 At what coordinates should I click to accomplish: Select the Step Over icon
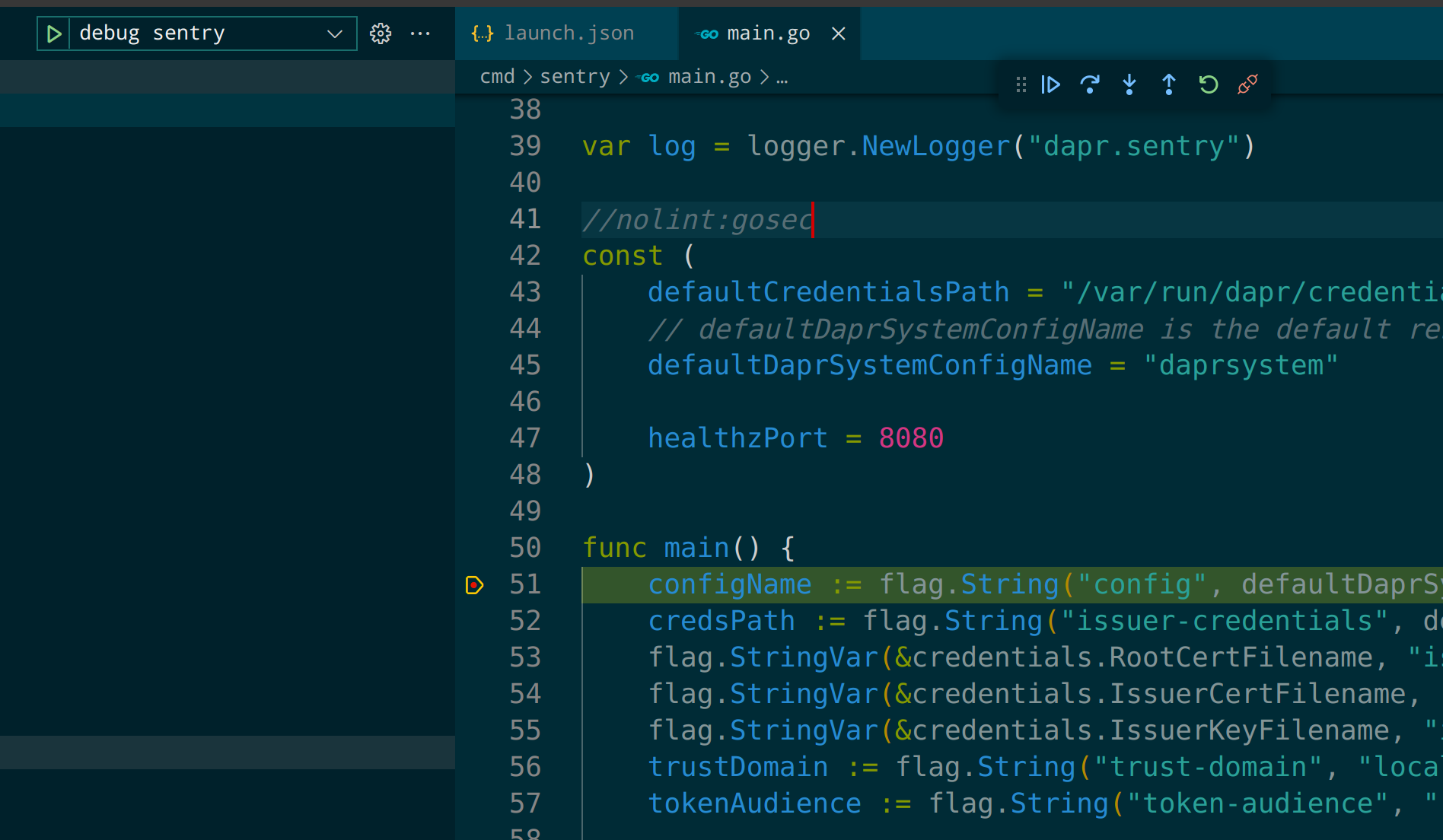click(x=1090, y=84)
